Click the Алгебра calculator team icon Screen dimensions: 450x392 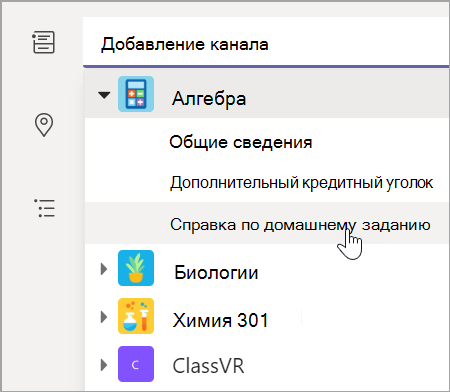click(136, 94)
